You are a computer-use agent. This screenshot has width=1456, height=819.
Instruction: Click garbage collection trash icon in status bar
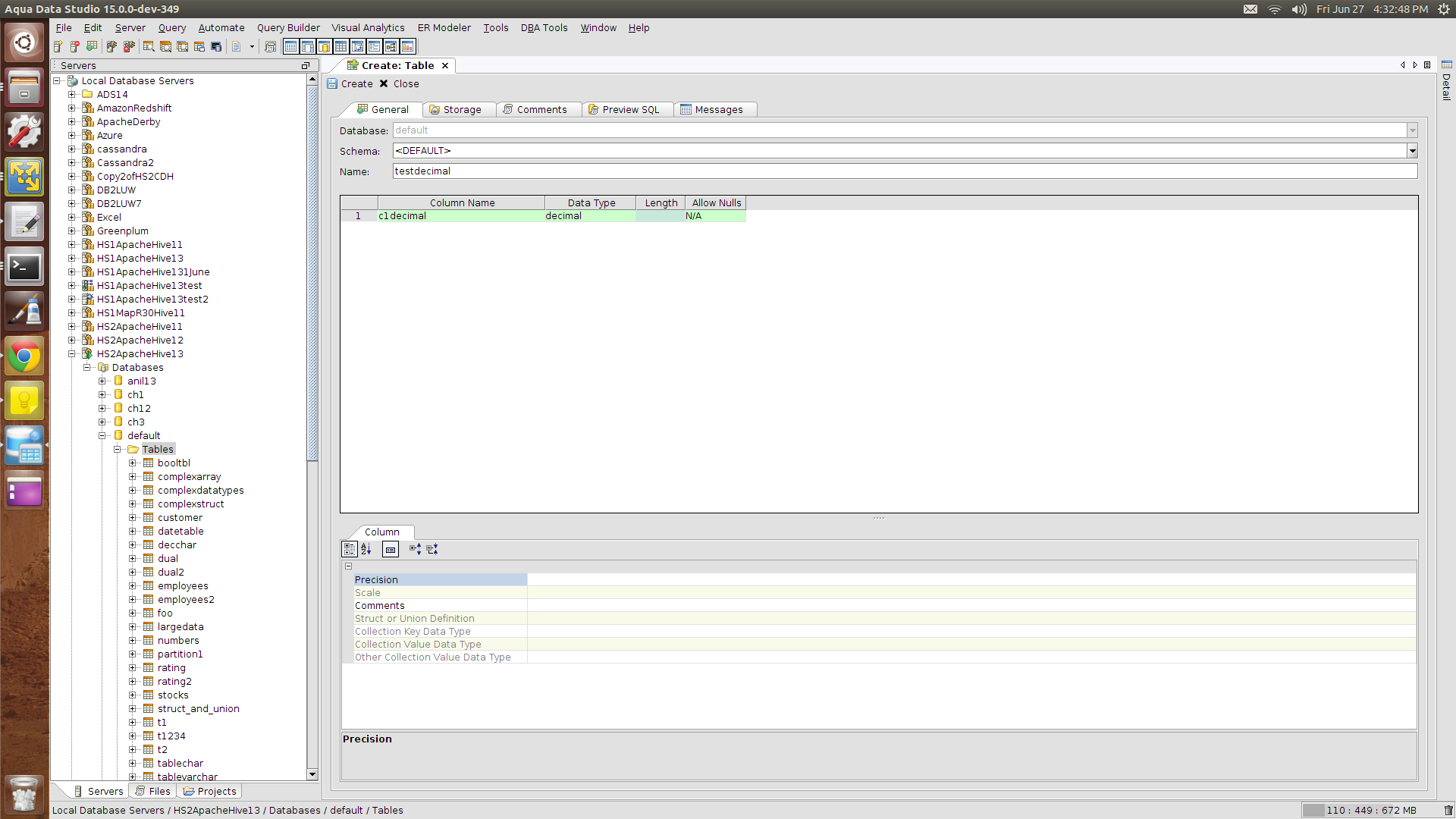click(1448, 810)
